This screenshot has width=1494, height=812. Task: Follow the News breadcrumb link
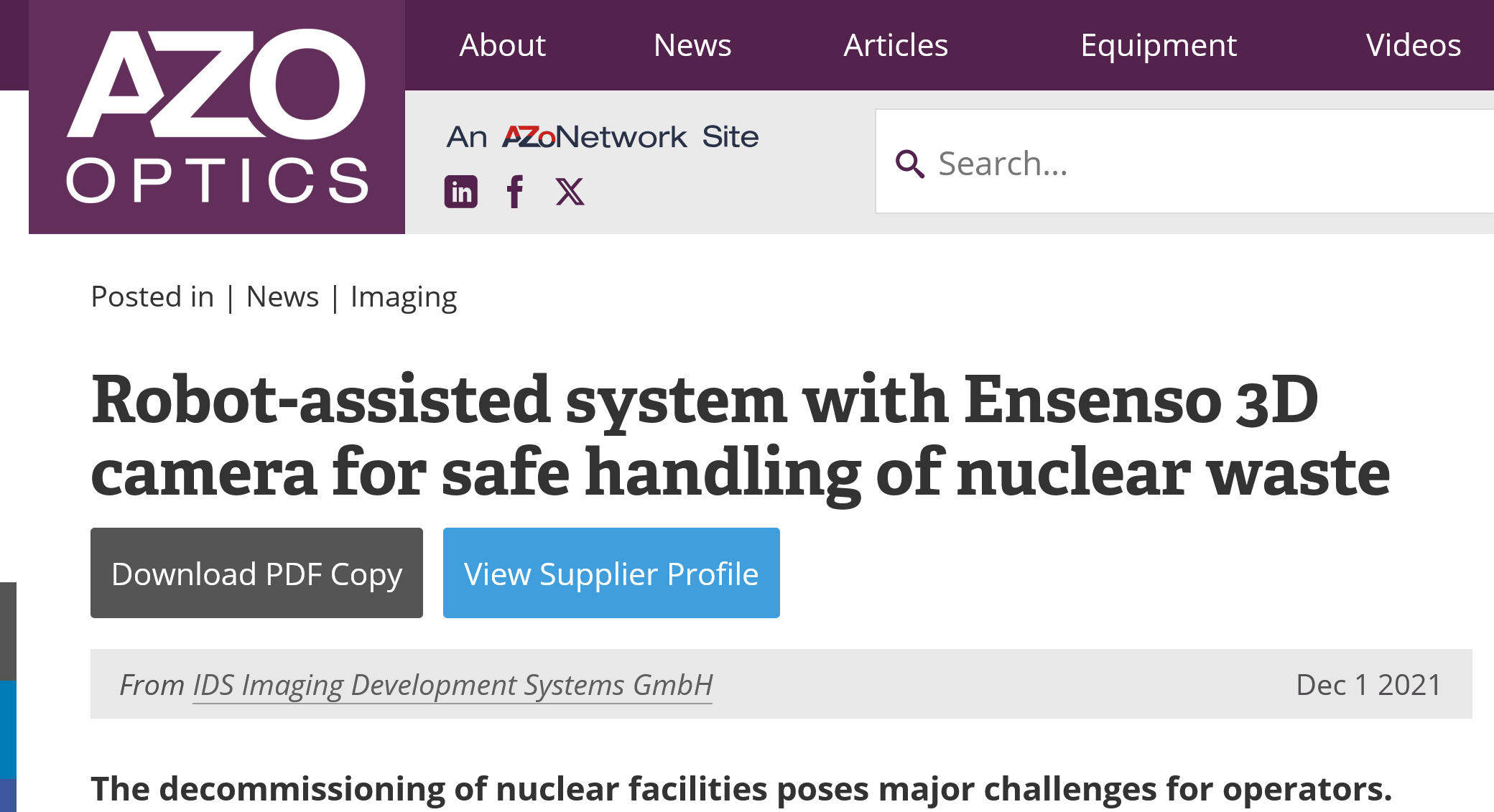point(282,297)
